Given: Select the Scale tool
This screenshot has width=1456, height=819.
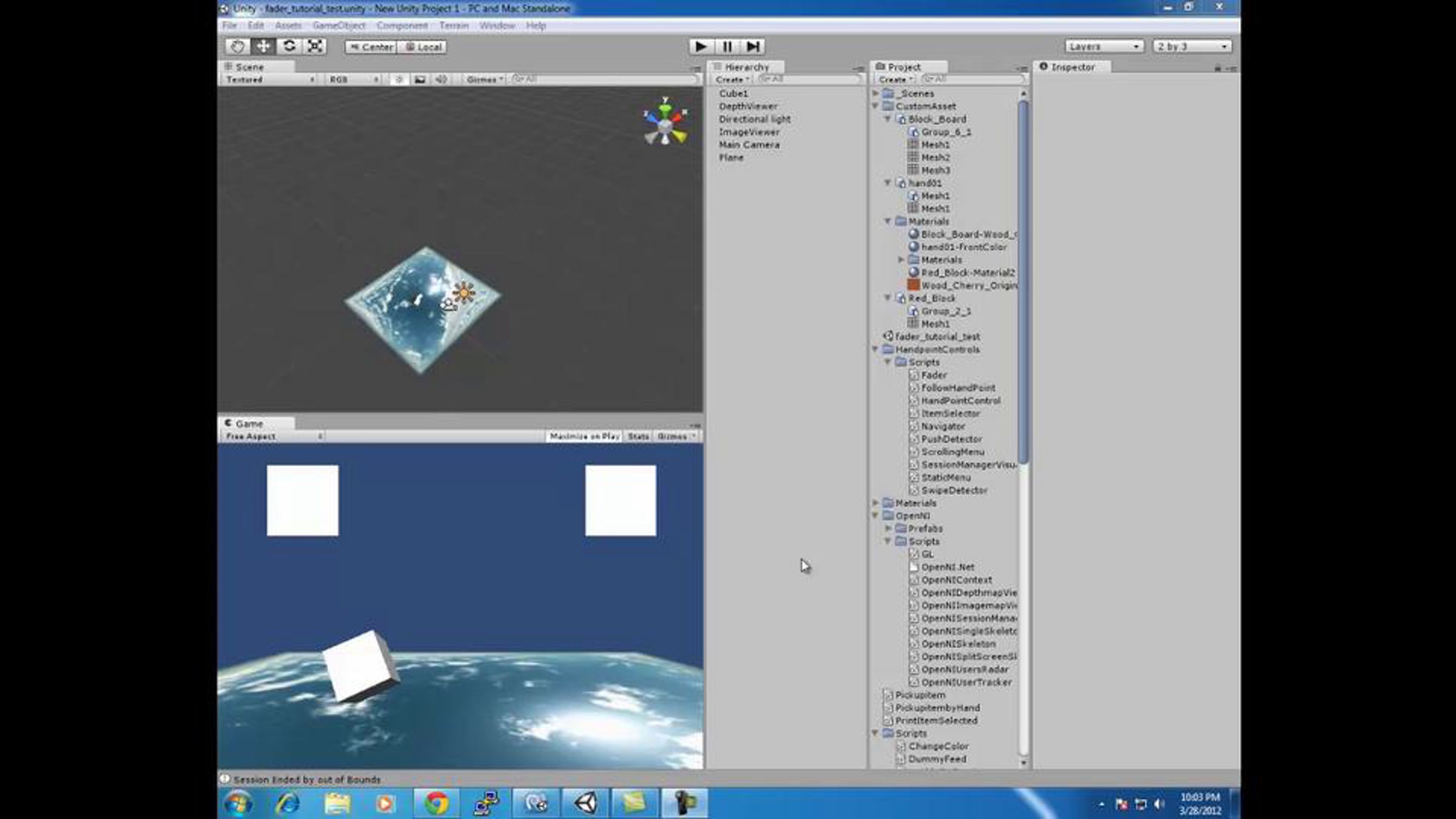Looking at the screenshot, I should (315, 46).
